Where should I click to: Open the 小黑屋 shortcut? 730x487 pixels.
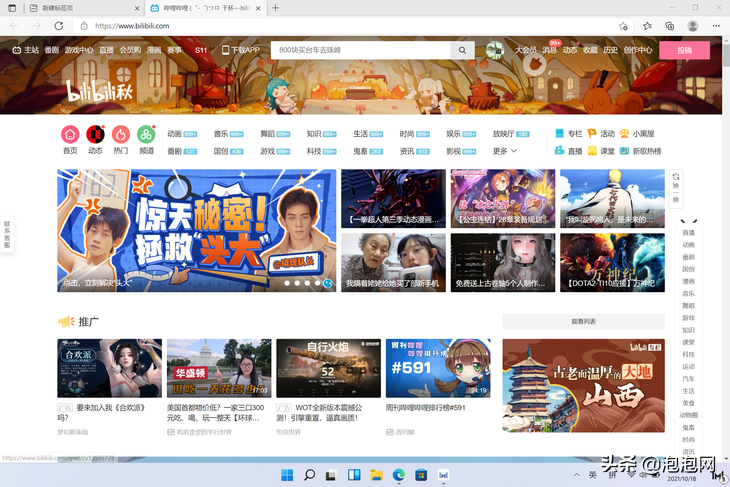[x=637, y=134]
